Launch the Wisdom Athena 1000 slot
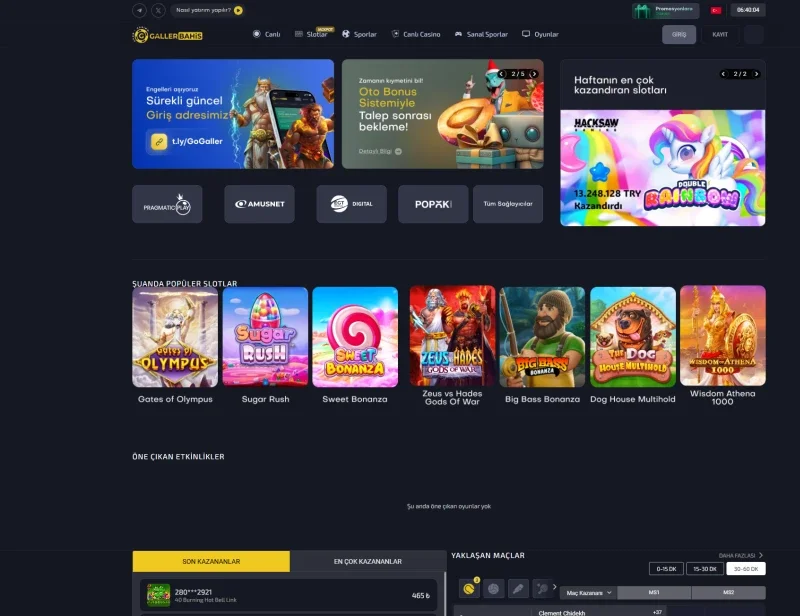The image size is (800, 616). (723, 336)
